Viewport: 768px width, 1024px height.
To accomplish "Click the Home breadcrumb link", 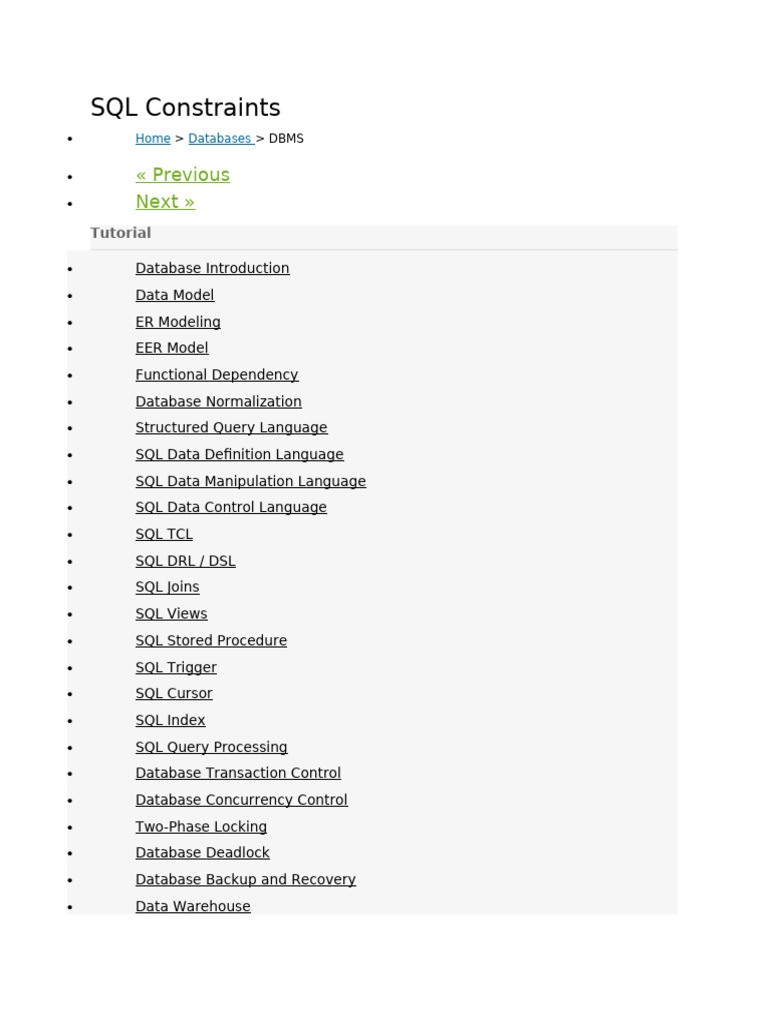I will [153, 139].
